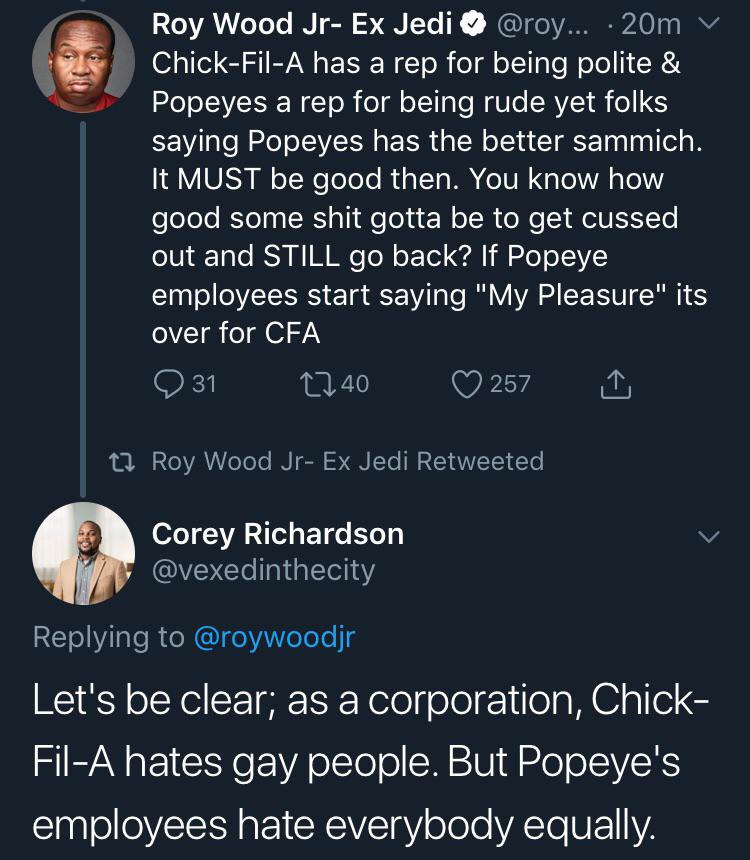Click the Corey Richardson display name

point(277,534)
